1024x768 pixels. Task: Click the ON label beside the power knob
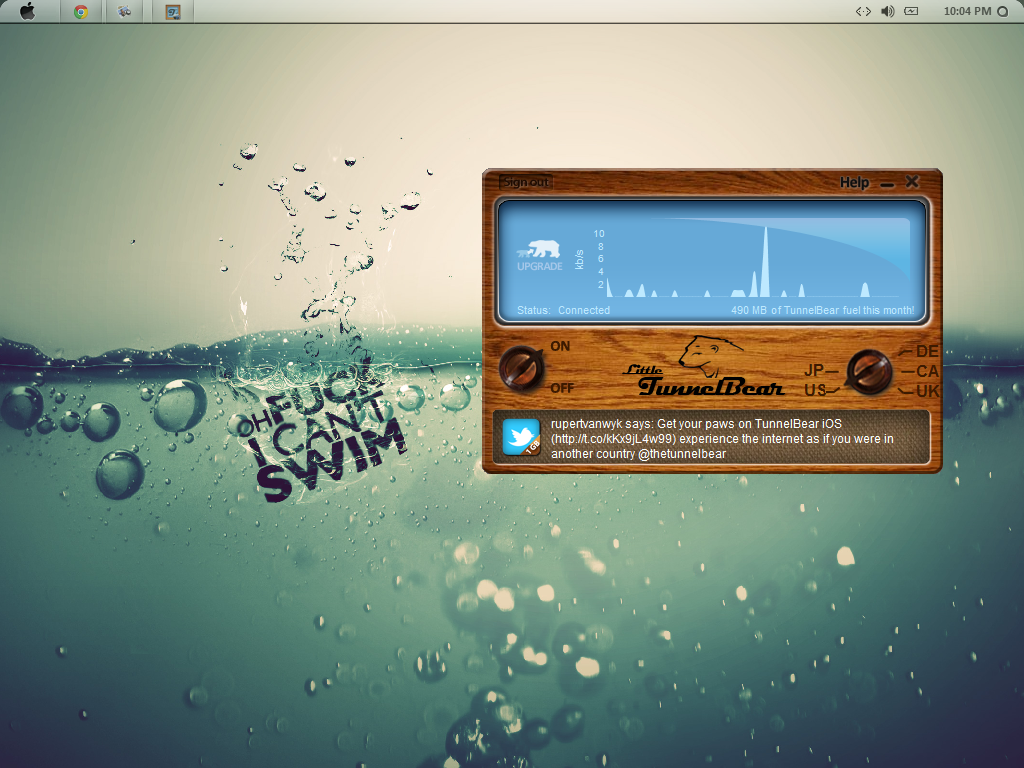[x=560, y=346]
